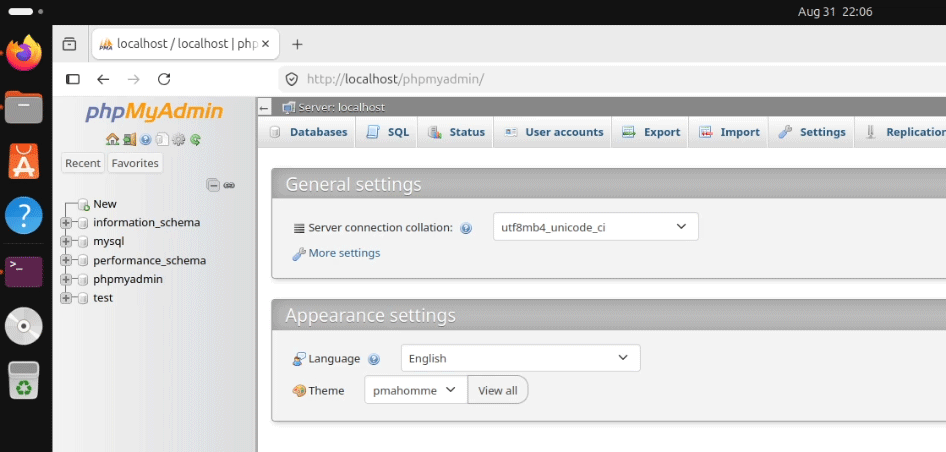This screenshot has height=452, width=946.
Task: Toggle the link with main panel icon
Action: point(229,185)
